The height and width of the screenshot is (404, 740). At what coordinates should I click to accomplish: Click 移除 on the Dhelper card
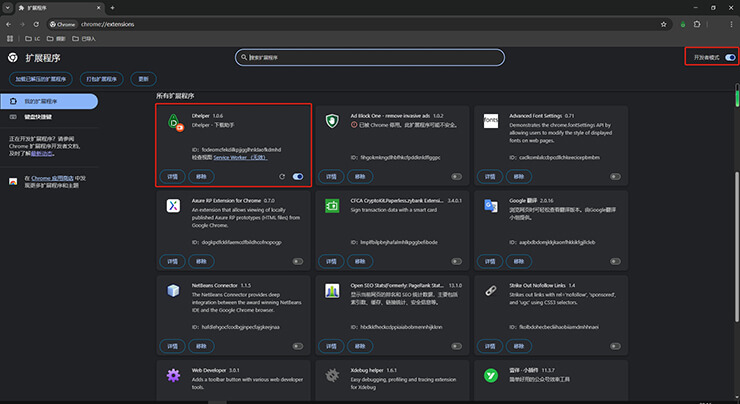(202, 177)
